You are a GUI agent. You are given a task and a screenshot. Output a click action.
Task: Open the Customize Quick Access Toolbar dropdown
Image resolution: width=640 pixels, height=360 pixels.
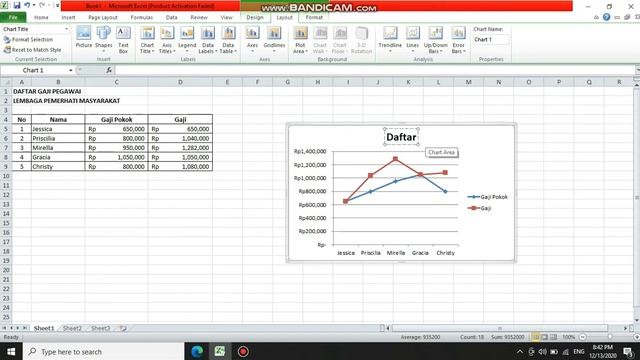tap(57, 5)
